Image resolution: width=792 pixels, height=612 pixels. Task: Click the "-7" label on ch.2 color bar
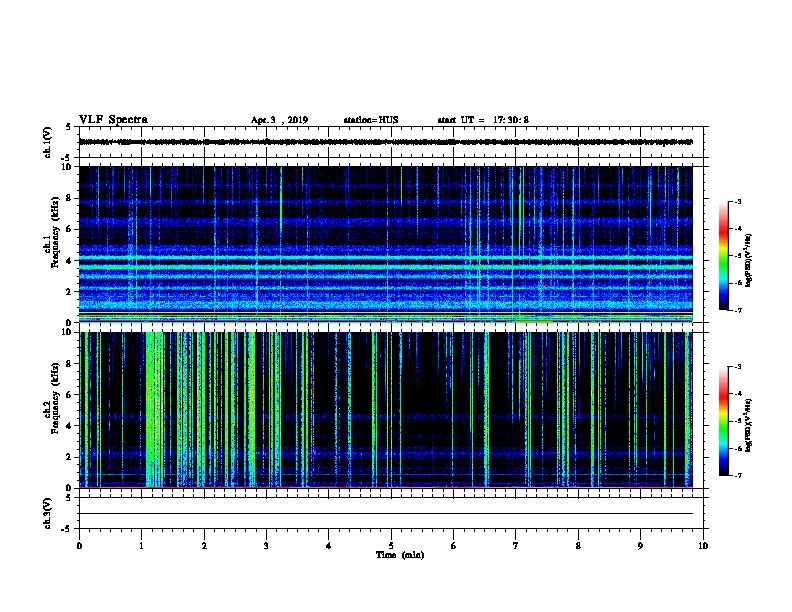pos(737,476)
